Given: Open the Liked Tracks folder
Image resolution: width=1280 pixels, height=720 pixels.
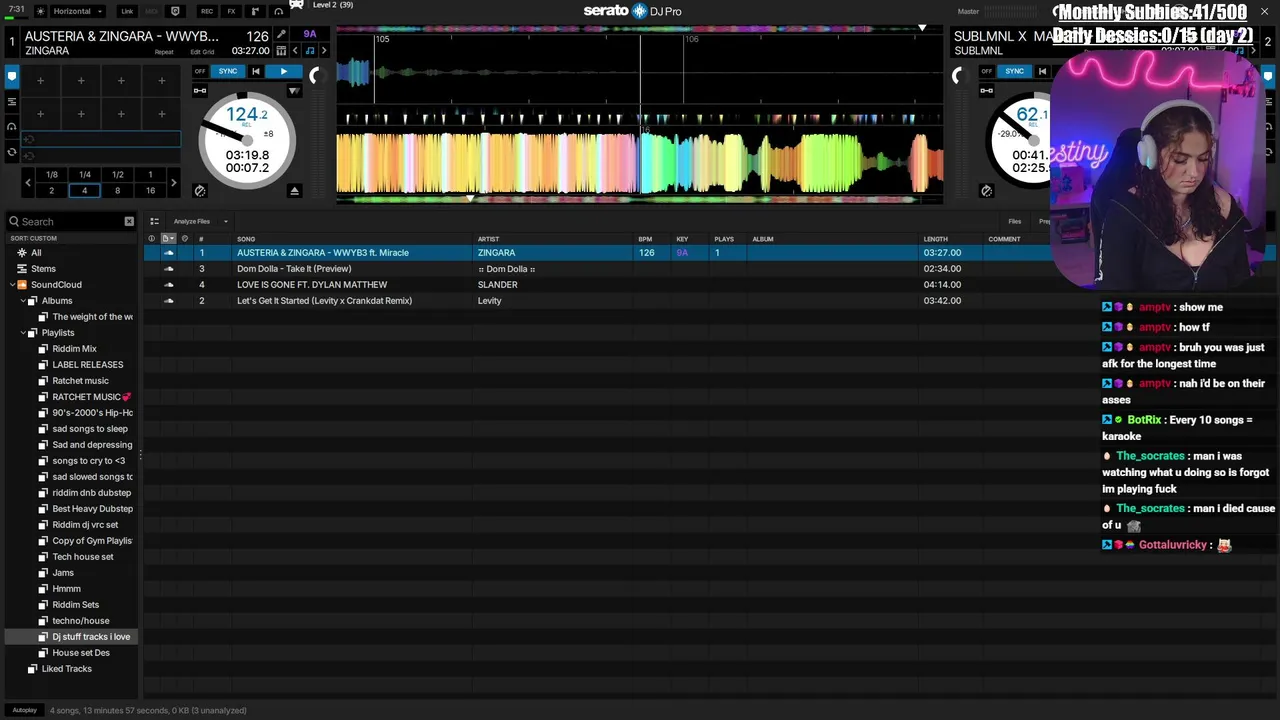Looking at the screenshot, I should point(66,669).
